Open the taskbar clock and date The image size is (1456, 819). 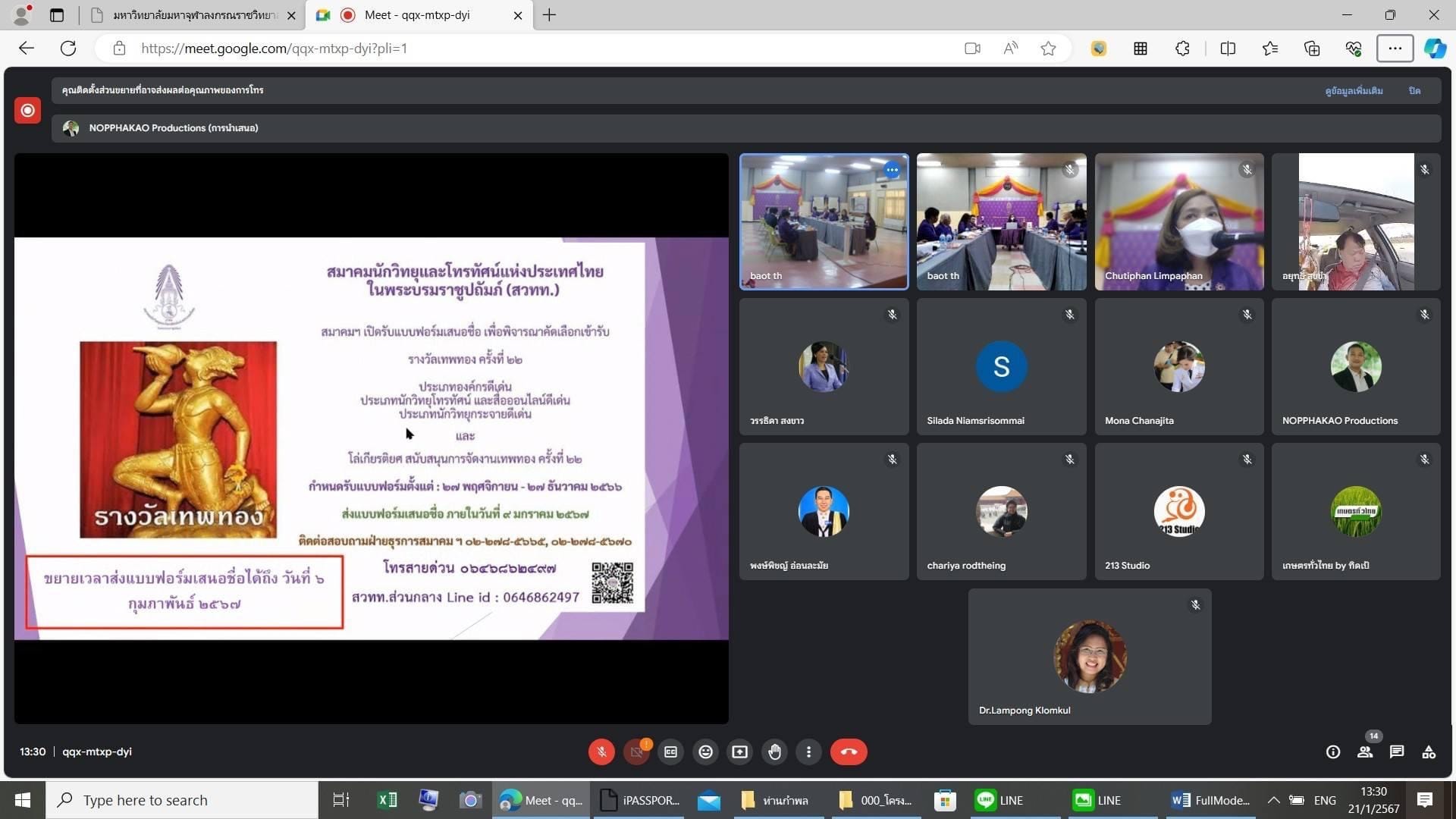click(x=1373, y=800)
